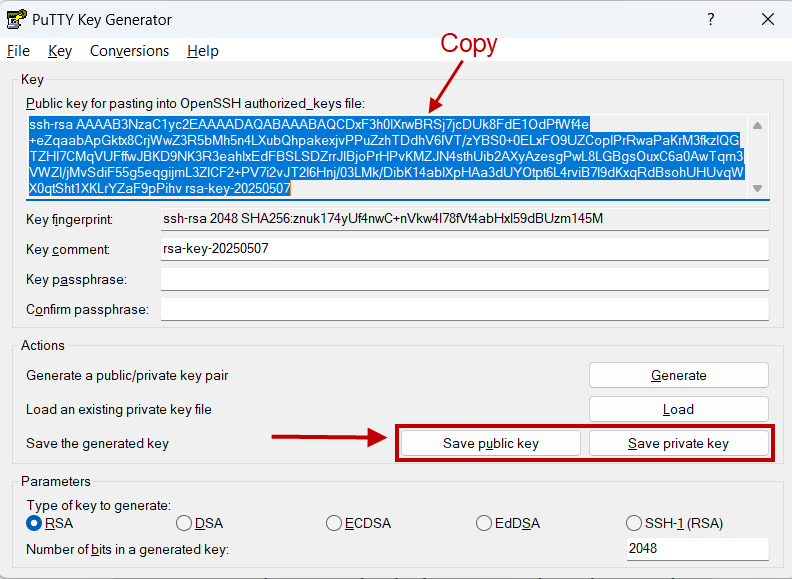Open the Help menu
Screen dimensions: 792x579
pyautogui.click(x=203, y=51)
